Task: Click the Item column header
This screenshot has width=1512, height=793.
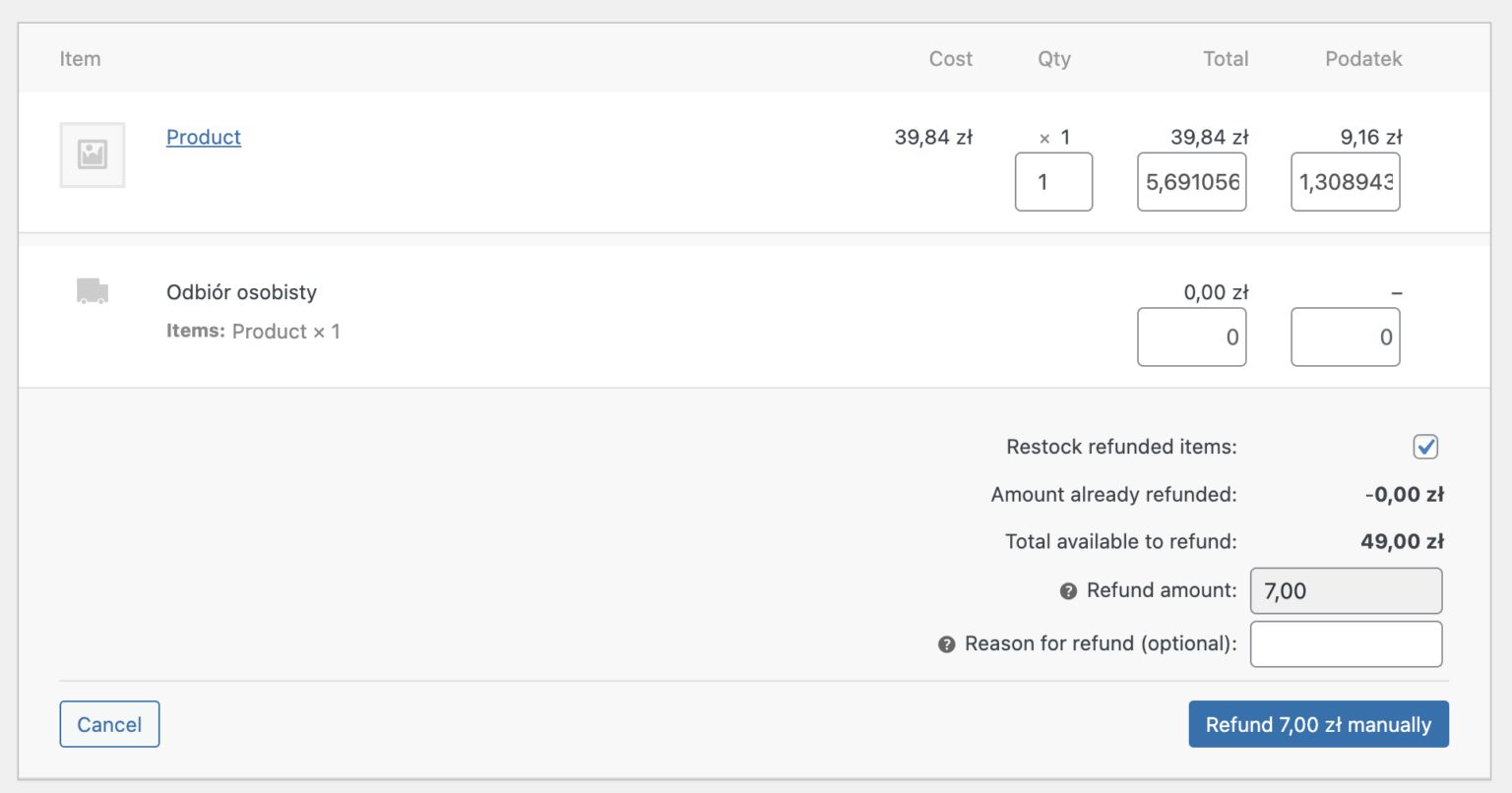Action: 80,58
